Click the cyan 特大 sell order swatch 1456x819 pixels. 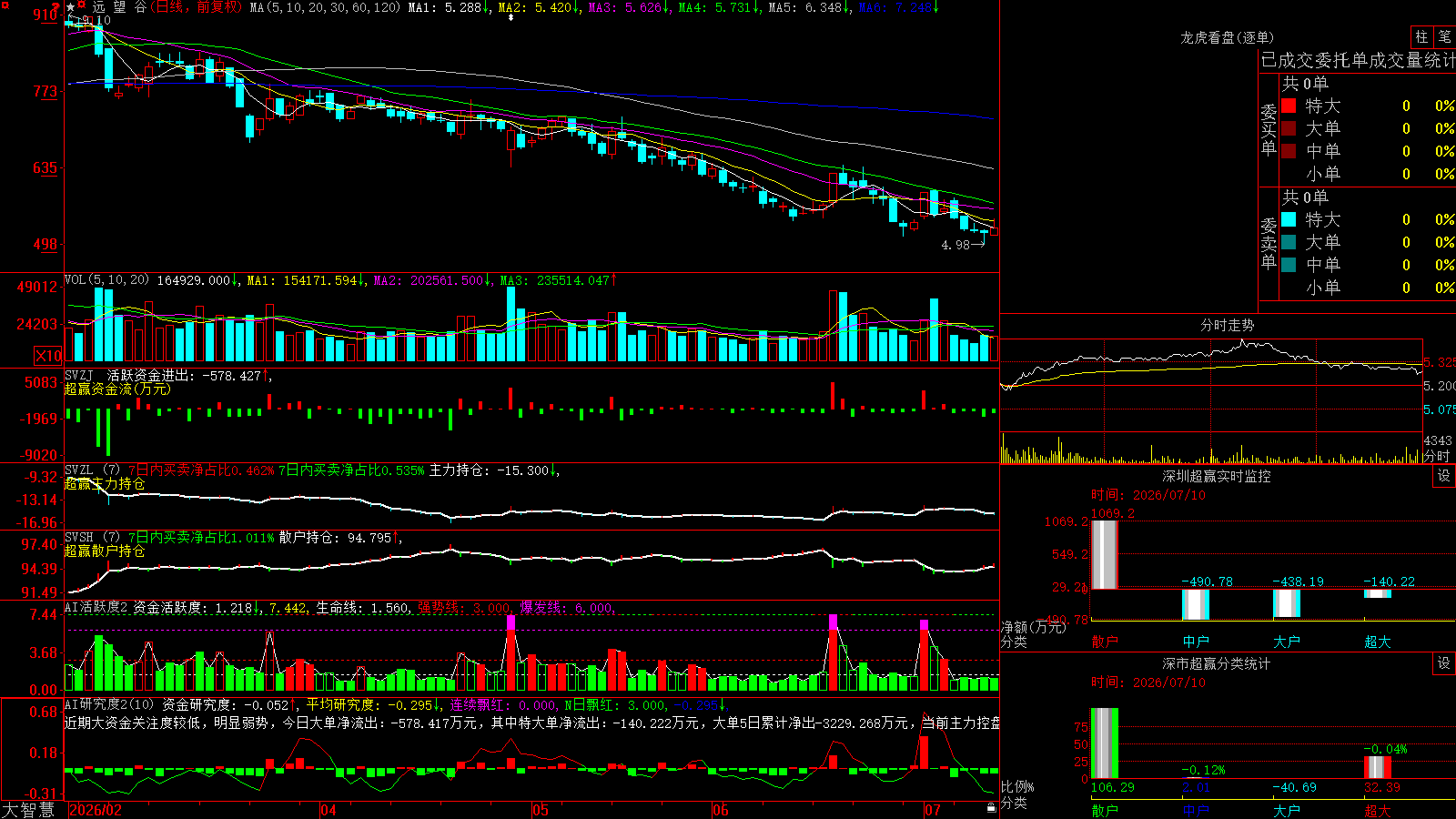[x=1289, y=219]
